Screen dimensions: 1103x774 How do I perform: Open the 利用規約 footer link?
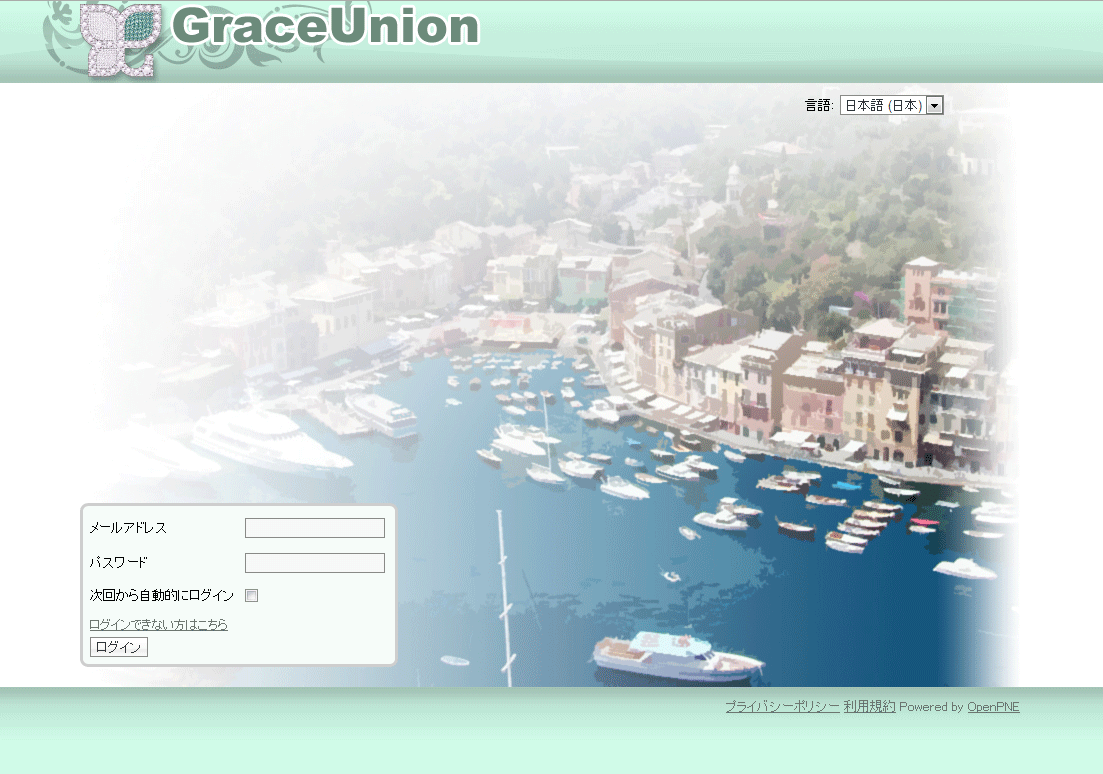869,707
